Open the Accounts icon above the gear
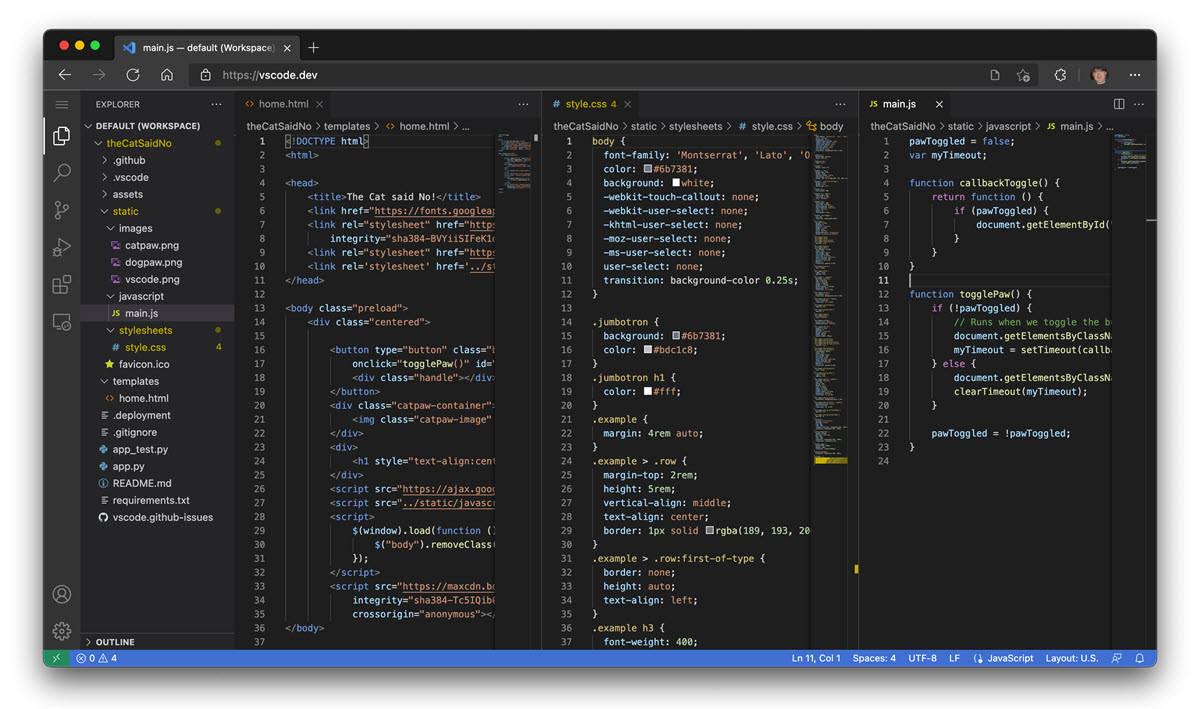This screenshot has height=709, width=1200. (62, 594)
